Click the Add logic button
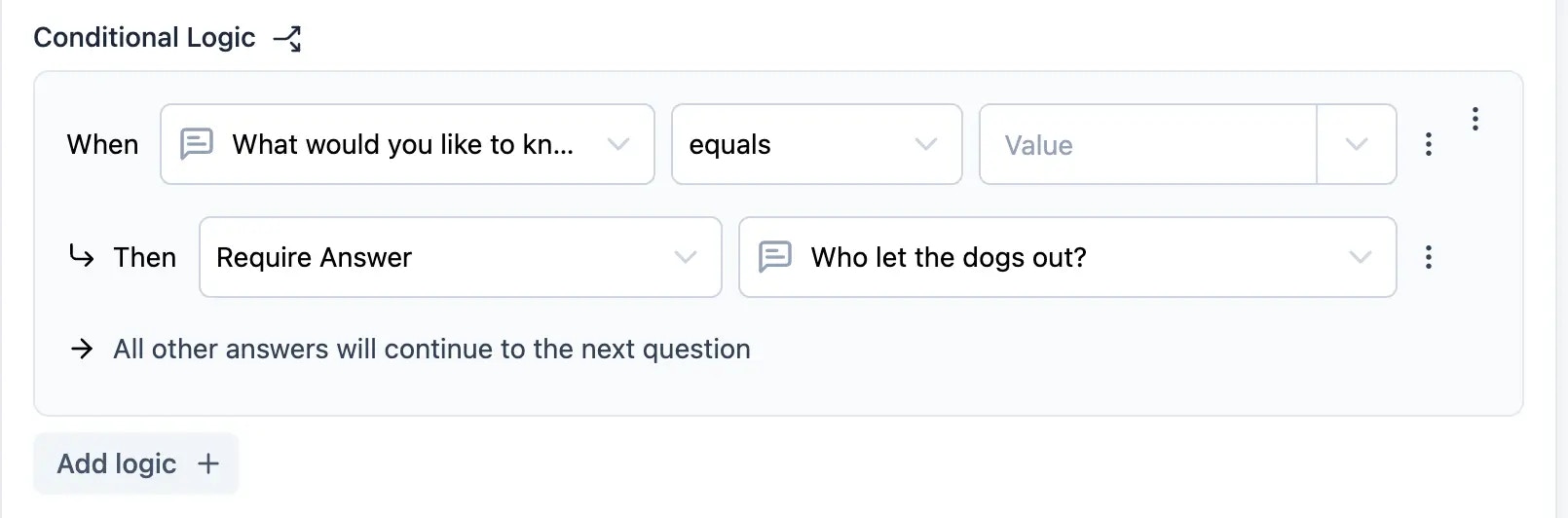The image size is (1568, 518). point(136,463)
